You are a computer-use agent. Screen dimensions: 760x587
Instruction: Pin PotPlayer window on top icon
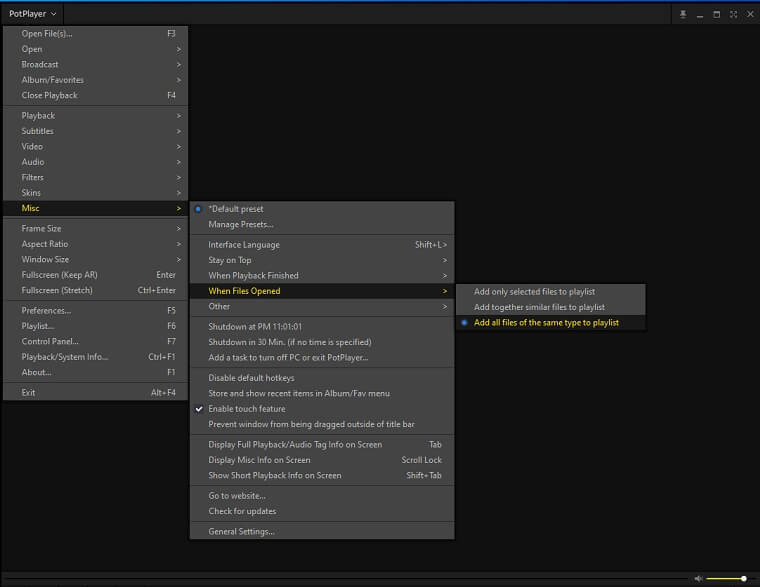click(683, 15)
